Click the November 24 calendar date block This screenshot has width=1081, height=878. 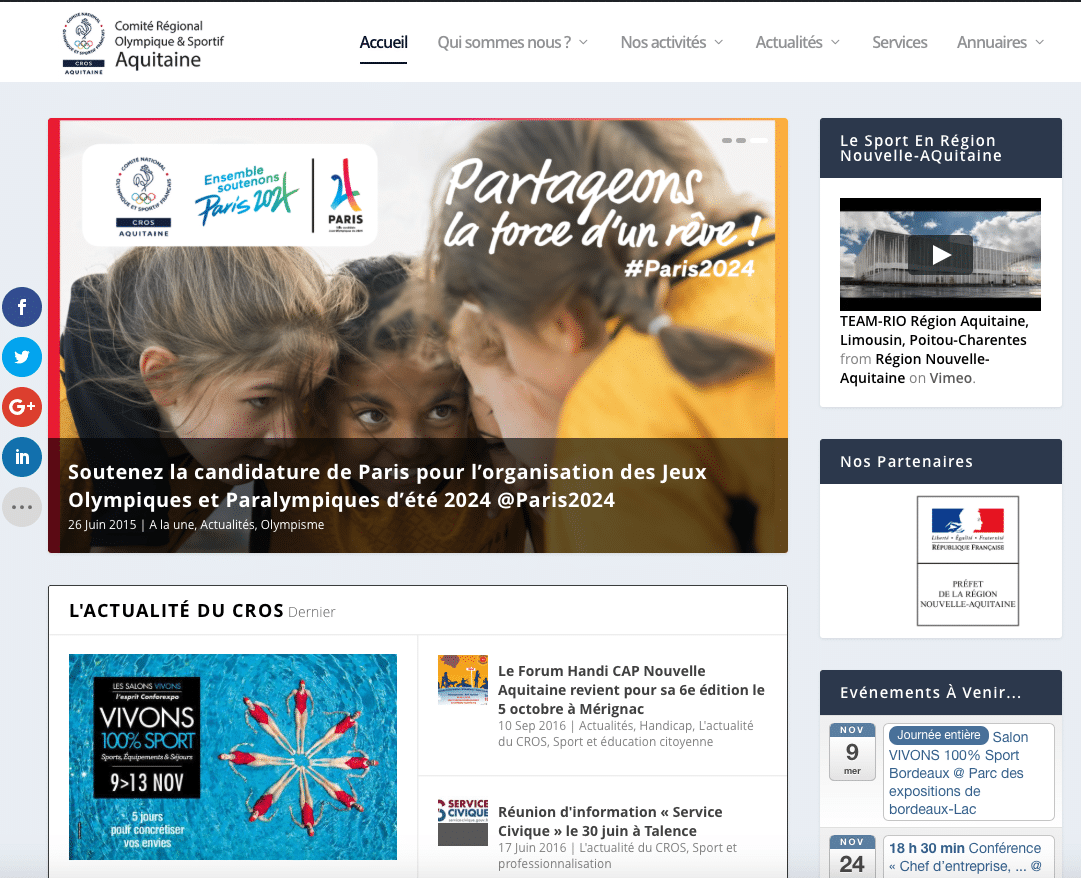click(x=852, y=857)
